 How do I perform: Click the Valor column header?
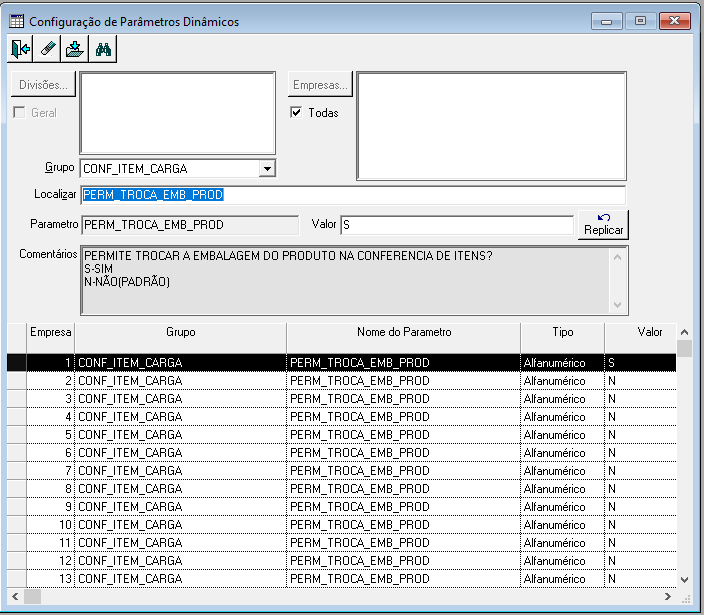641,338
